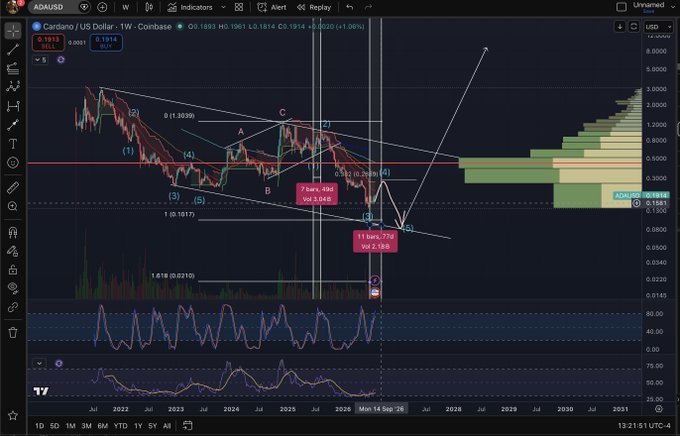
Task: Select the trend line drawing tool
Action: click(x=13, y=49)
